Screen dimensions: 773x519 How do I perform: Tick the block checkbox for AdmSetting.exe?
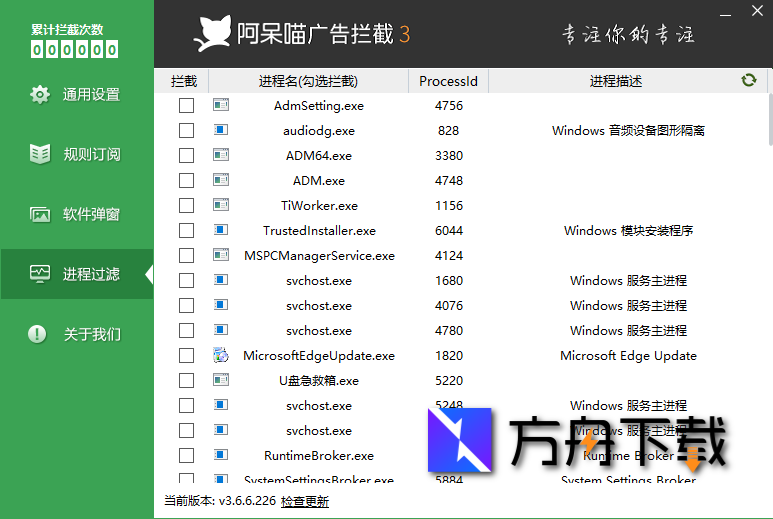pyautogui.click(x=186, y=105)
